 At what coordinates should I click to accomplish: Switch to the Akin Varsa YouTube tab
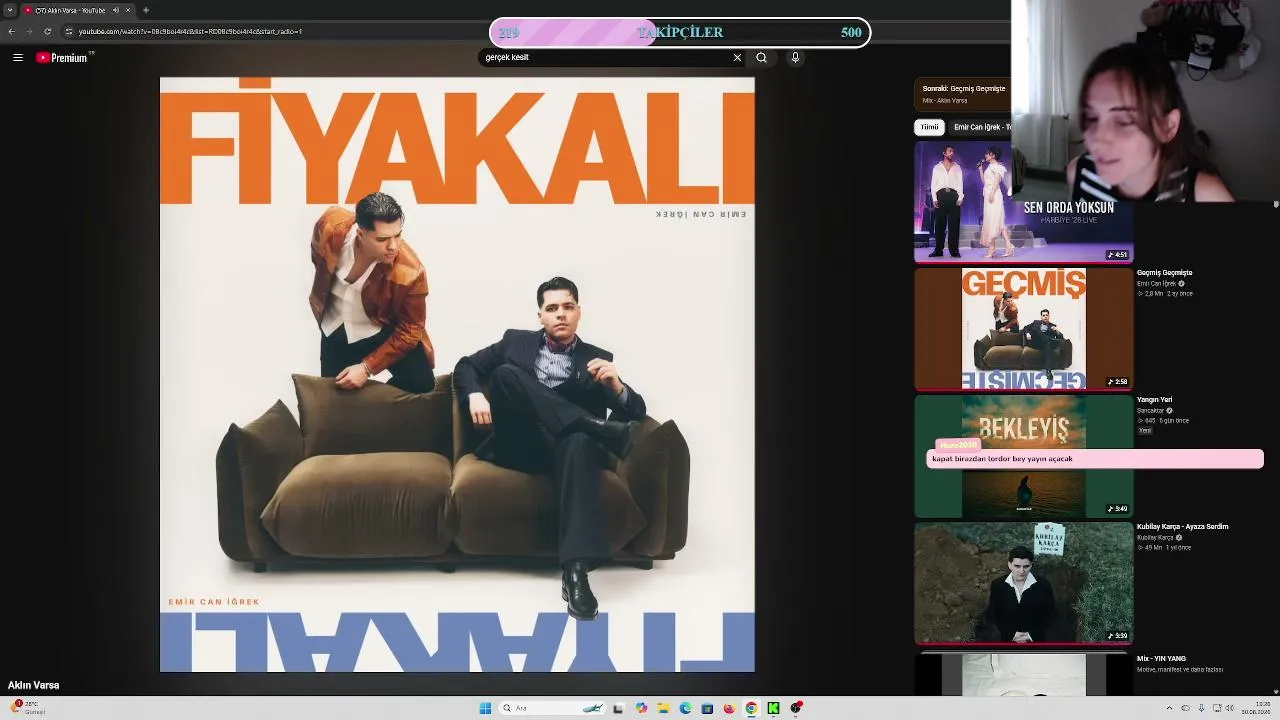[x=70, y=10]
